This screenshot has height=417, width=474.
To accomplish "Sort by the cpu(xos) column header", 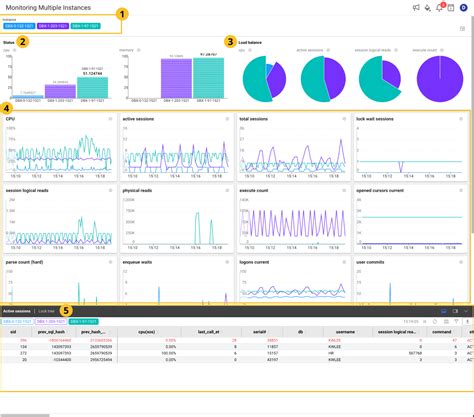I will pos(146,332).
